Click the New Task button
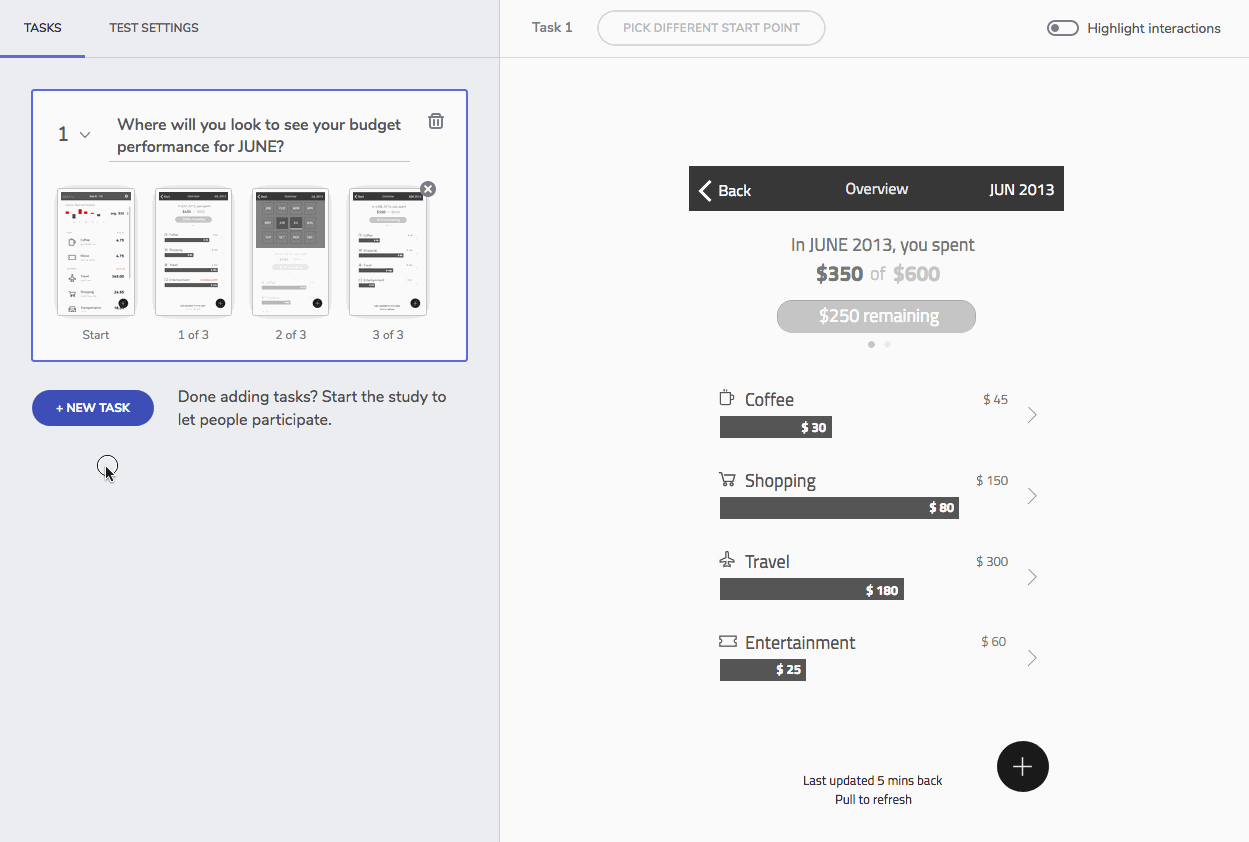This screenshot has height=842, width=1249. click(x=93, y=408)
